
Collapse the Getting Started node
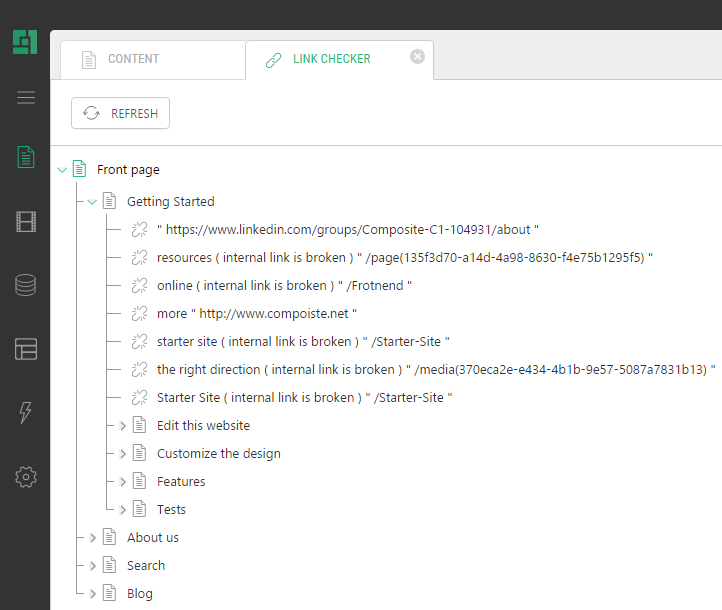pyautogui.click(x=92, y=202)
